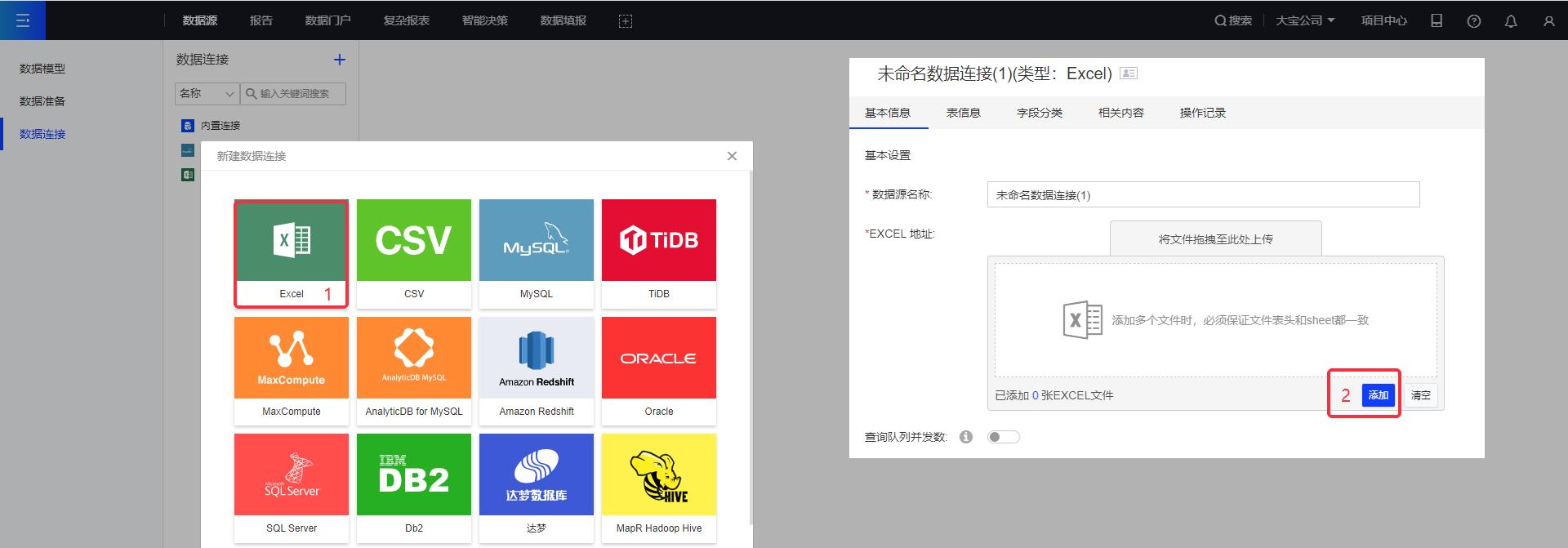Close the 新建数据连接 dialog

tap(732, 156)
